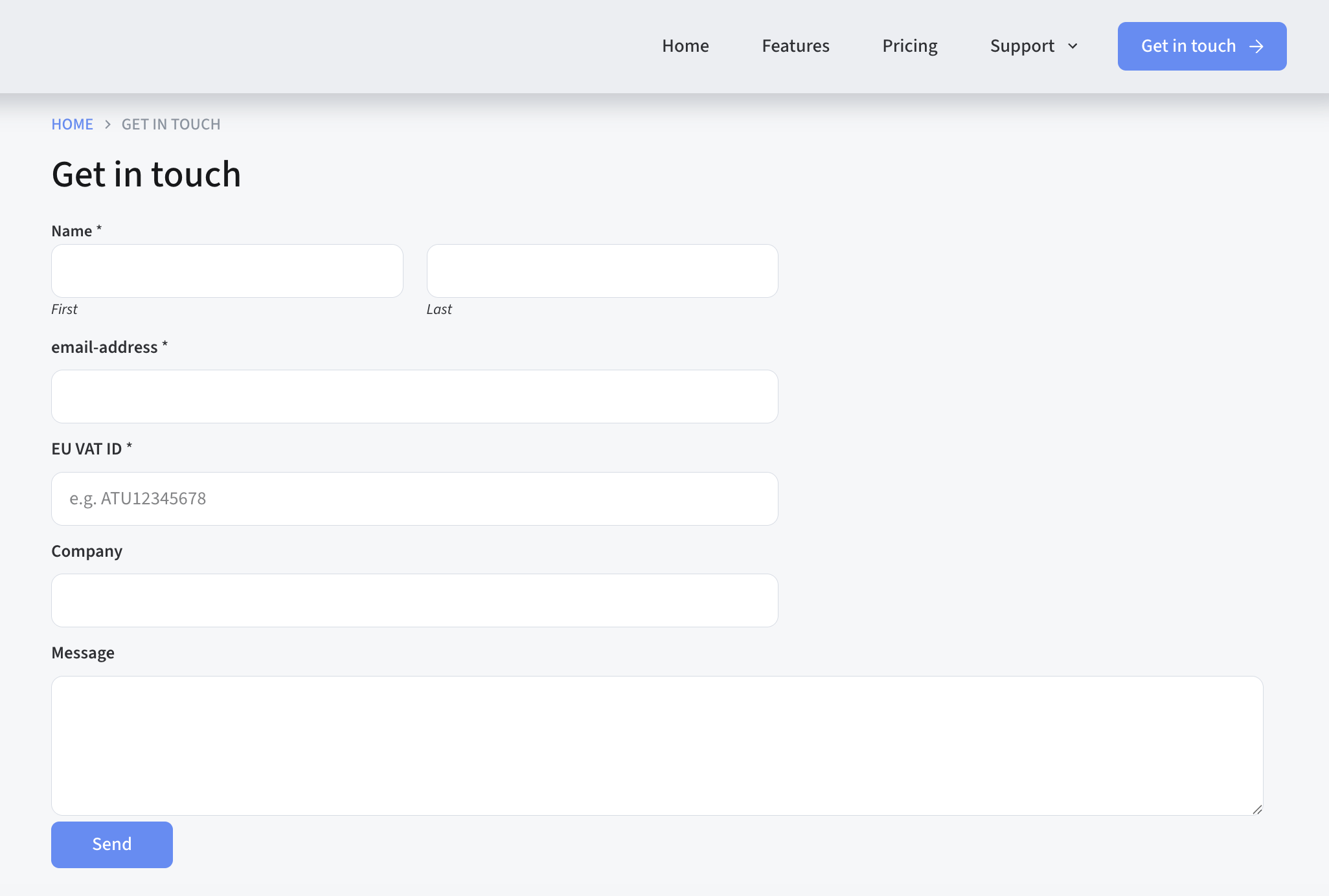The image size is (1329, 896).
Task: Click the EU VAT ID field
Action: pyautogui.click(x=414, y=498)
